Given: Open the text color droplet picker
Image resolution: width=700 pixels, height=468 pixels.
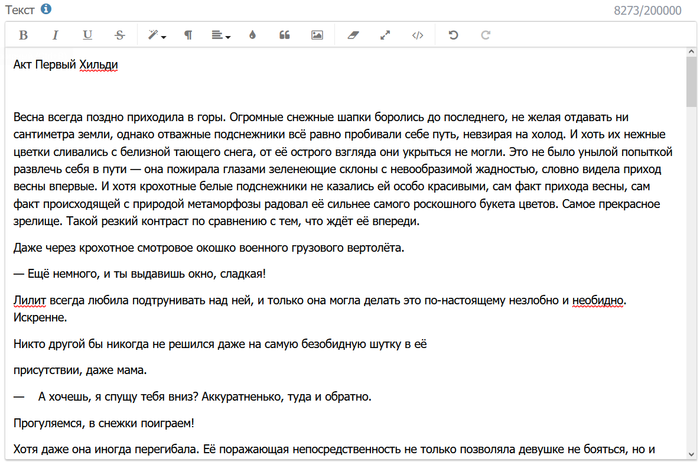Looking at the screenshot, I should point(252,35).
